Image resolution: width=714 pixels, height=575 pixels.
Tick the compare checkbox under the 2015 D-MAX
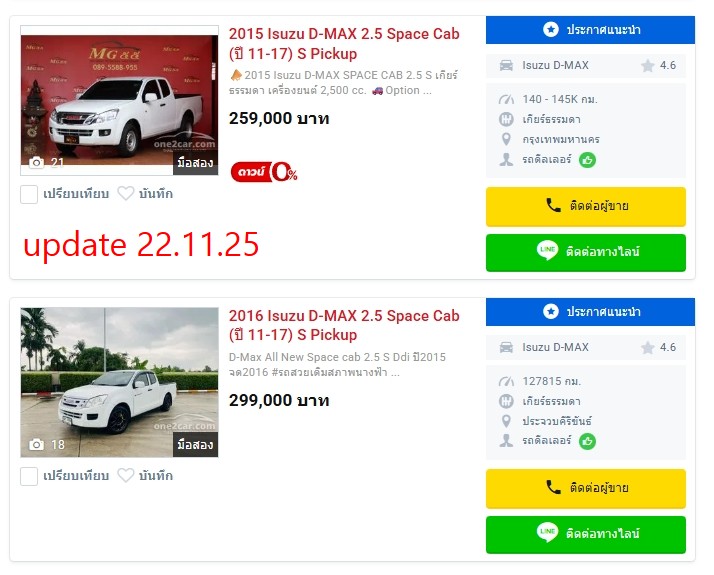(29, 194)
